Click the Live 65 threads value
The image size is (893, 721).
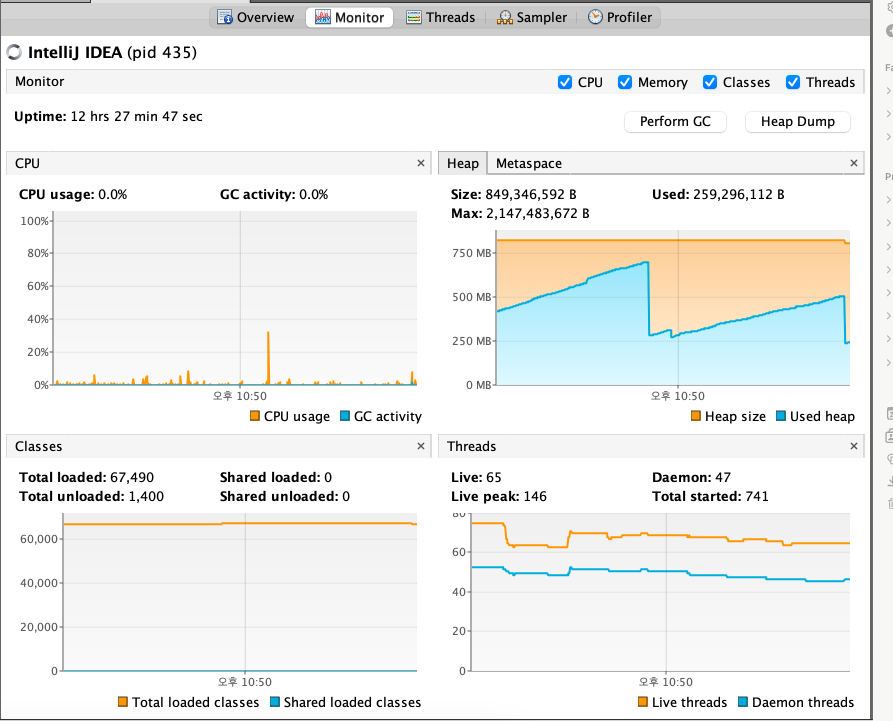(x=494, y=477)
